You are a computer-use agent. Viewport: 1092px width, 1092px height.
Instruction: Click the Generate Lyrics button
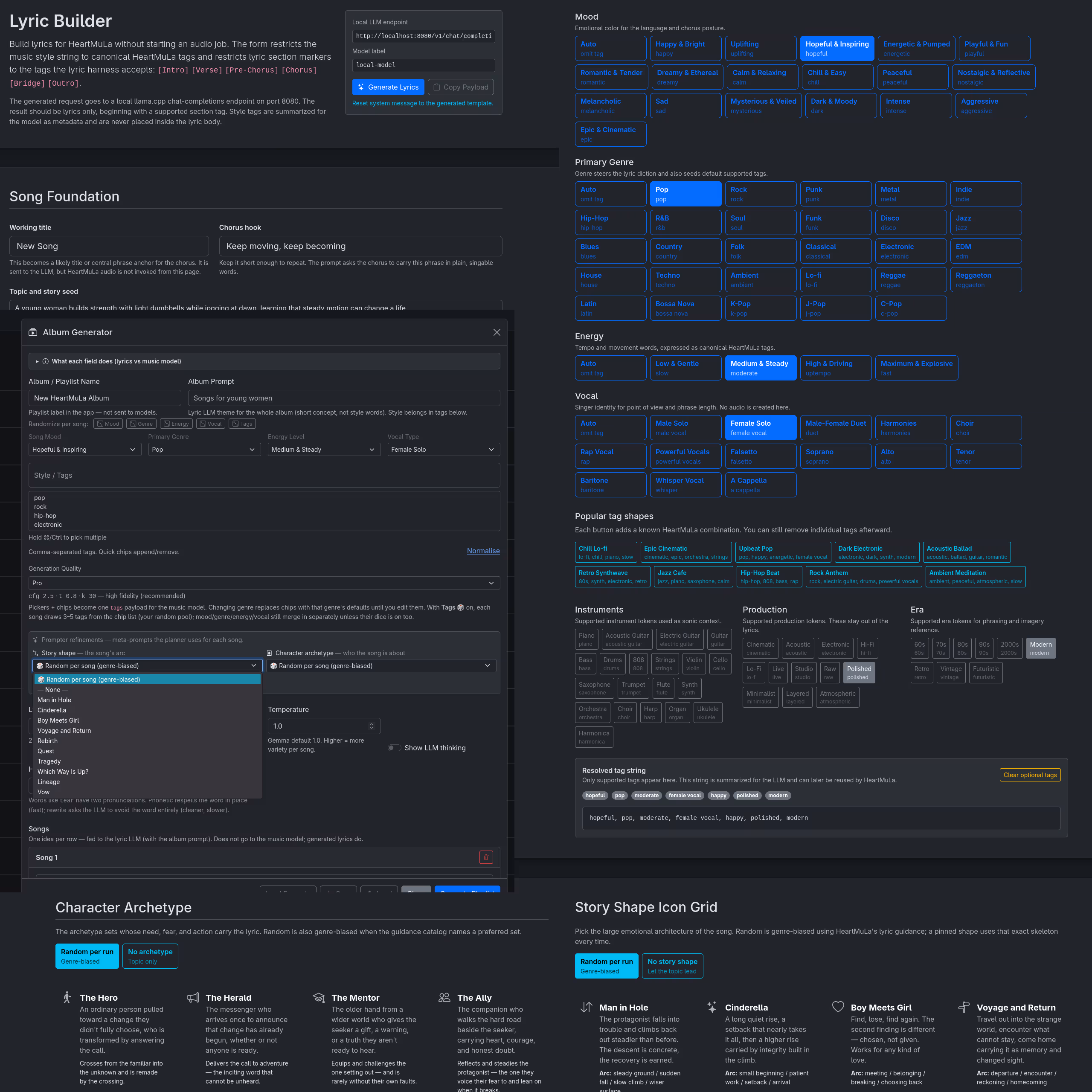[388, 87]
